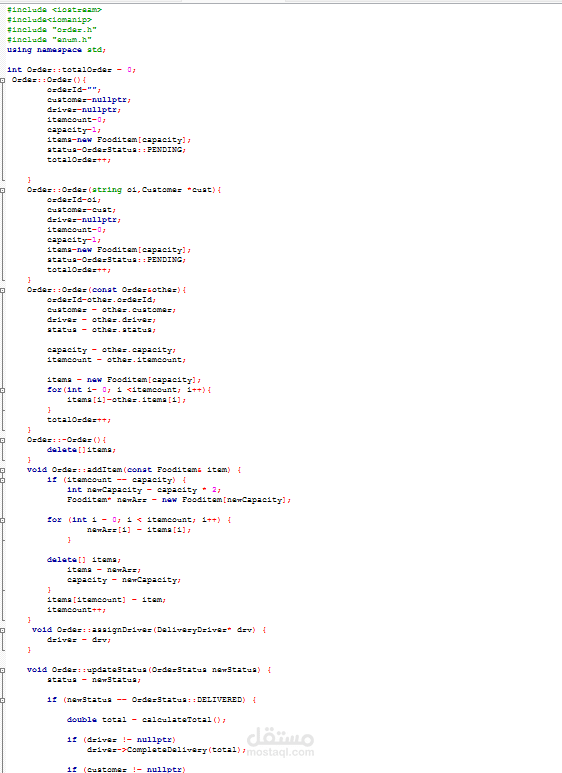The width and height of the screenshot is (562, 773).
Task: Click the status = newStatus; line
Action: coord(94,680)
